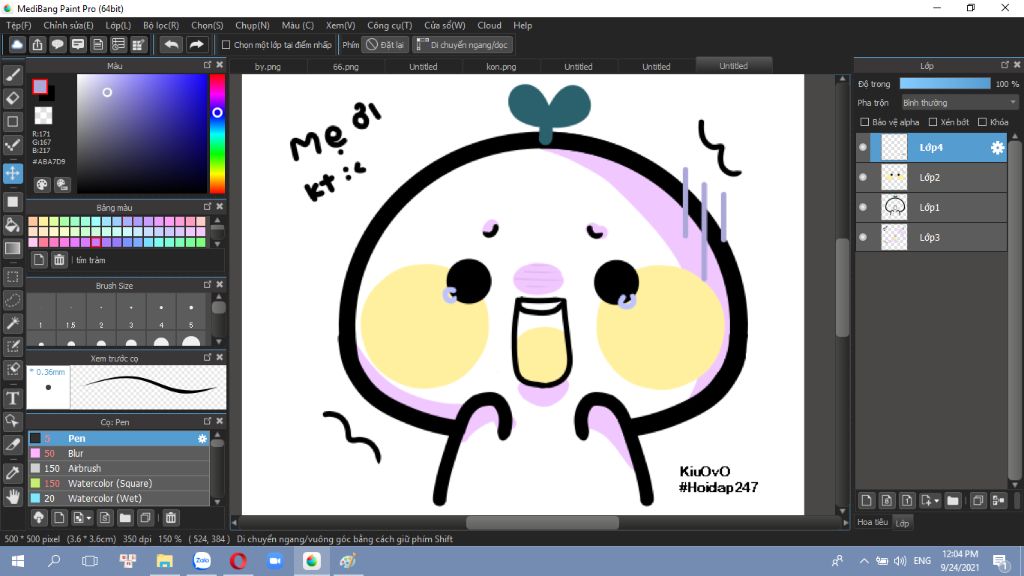Undock the Màu color panel
This screenshot has width=1024, height=576.
click(208, 65)
